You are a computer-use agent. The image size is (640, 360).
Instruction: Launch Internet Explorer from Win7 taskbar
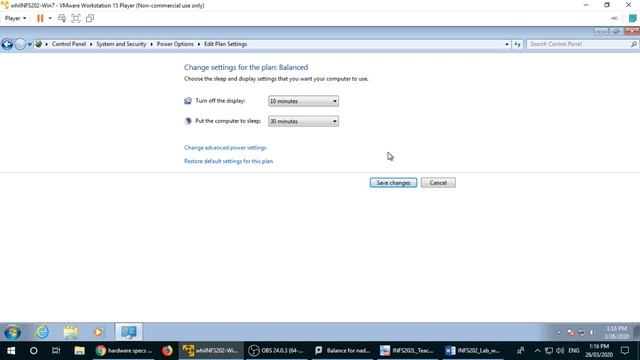pyautogui.click(x=42, y=332)
